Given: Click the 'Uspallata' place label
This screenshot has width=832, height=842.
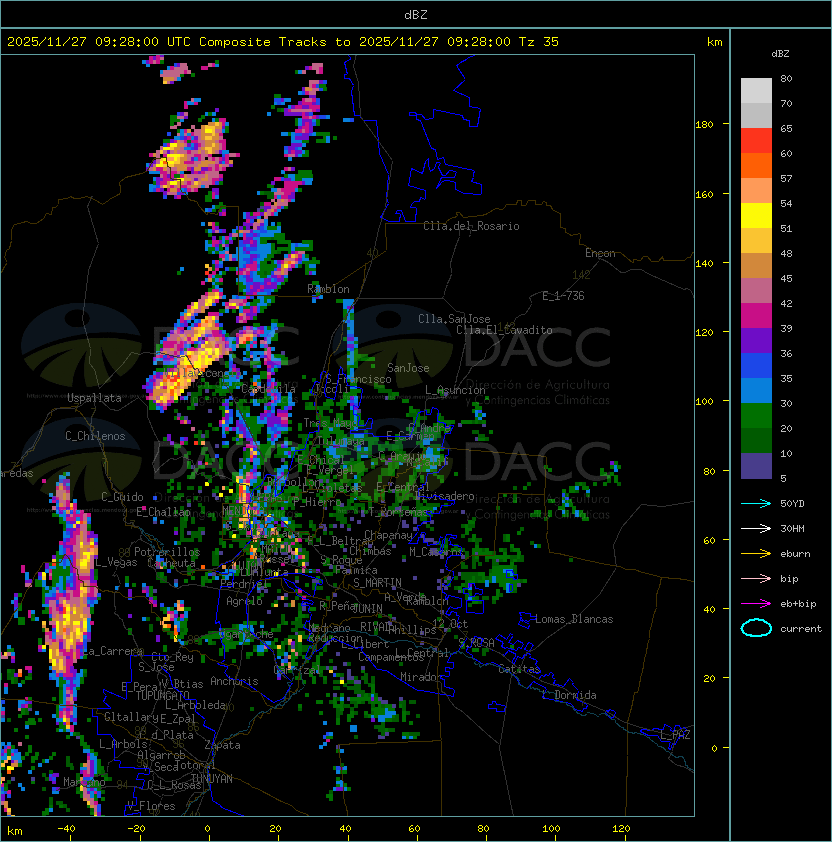Looking at the screenshot, I should coord(95,398).
